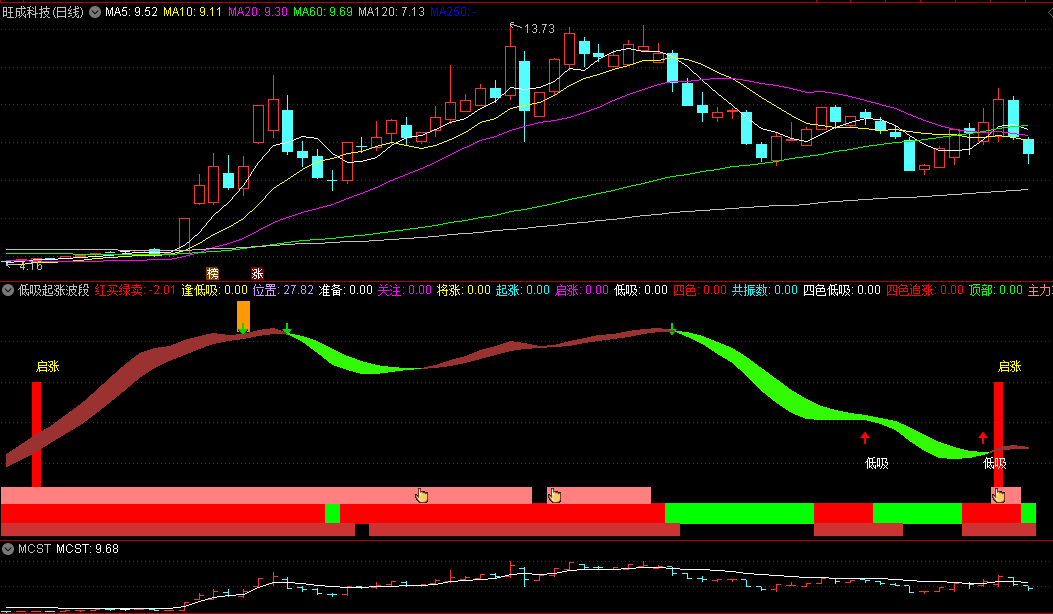1053x614 pixels.
Task: Click the 逢低吸: 0.00 value
Action: (x=214, y=290)
